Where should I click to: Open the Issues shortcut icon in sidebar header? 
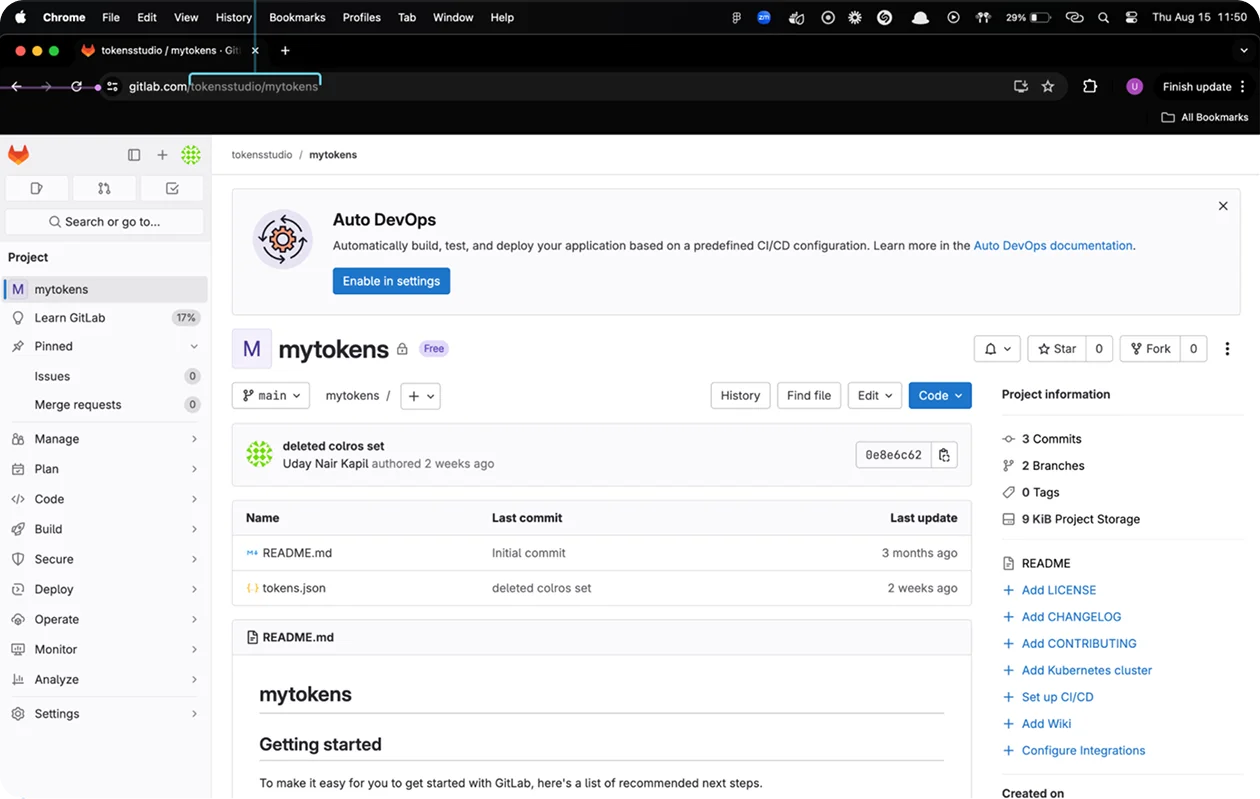tap(37, 188)
